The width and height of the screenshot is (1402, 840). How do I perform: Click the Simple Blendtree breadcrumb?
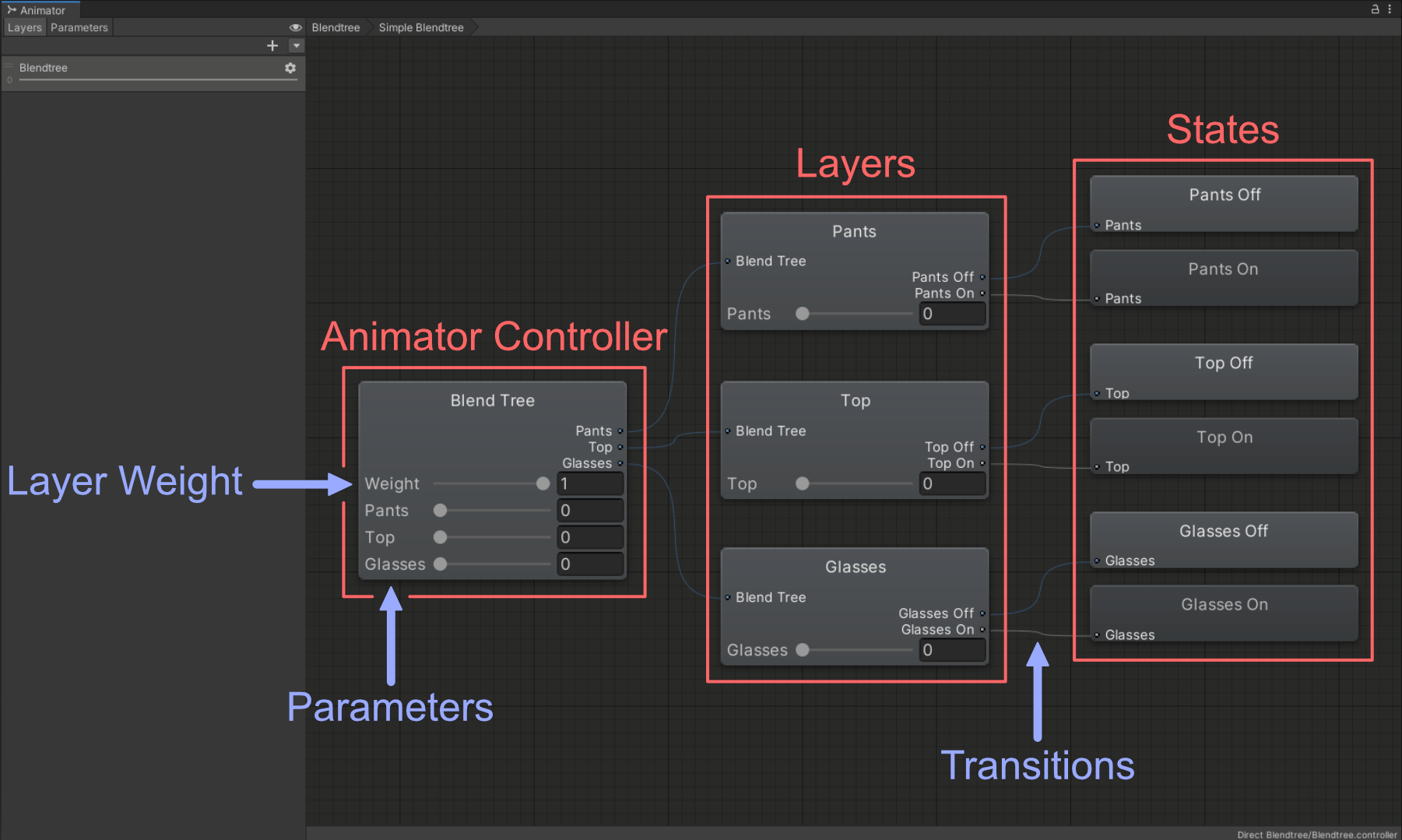[x=421, y=27]
